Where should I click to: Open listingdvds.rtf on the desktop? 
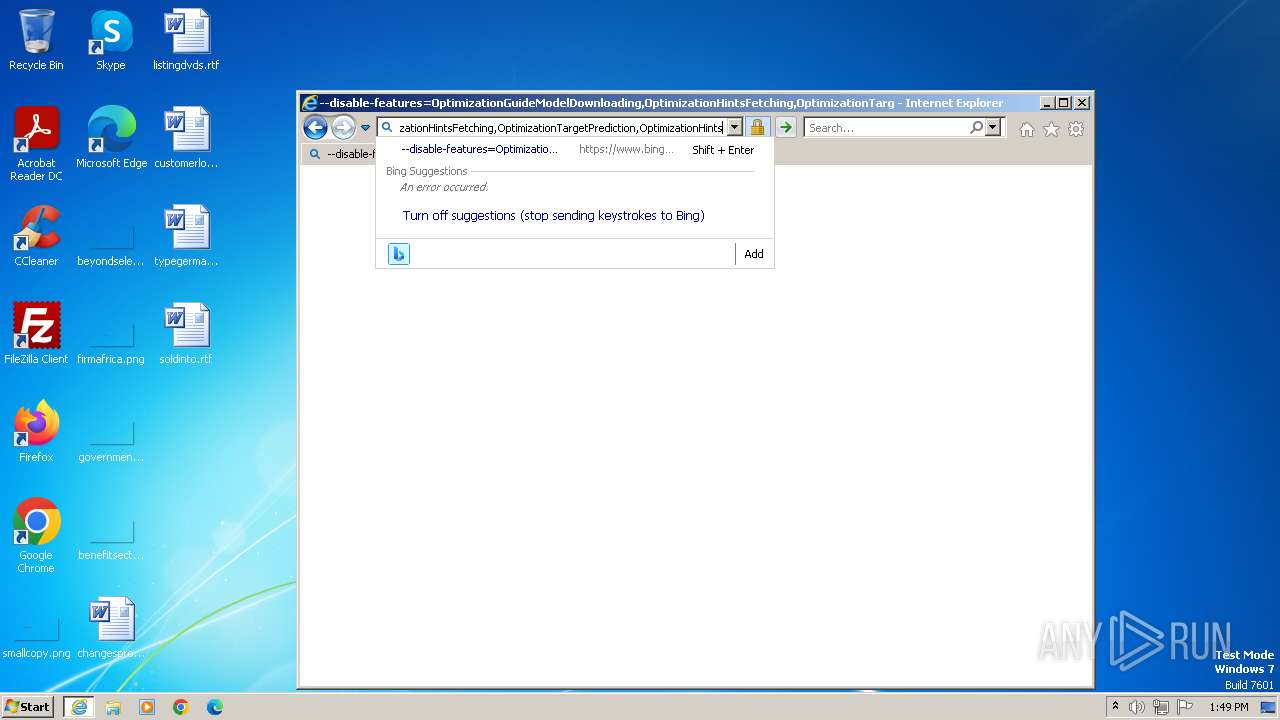[x=186, y=40]
